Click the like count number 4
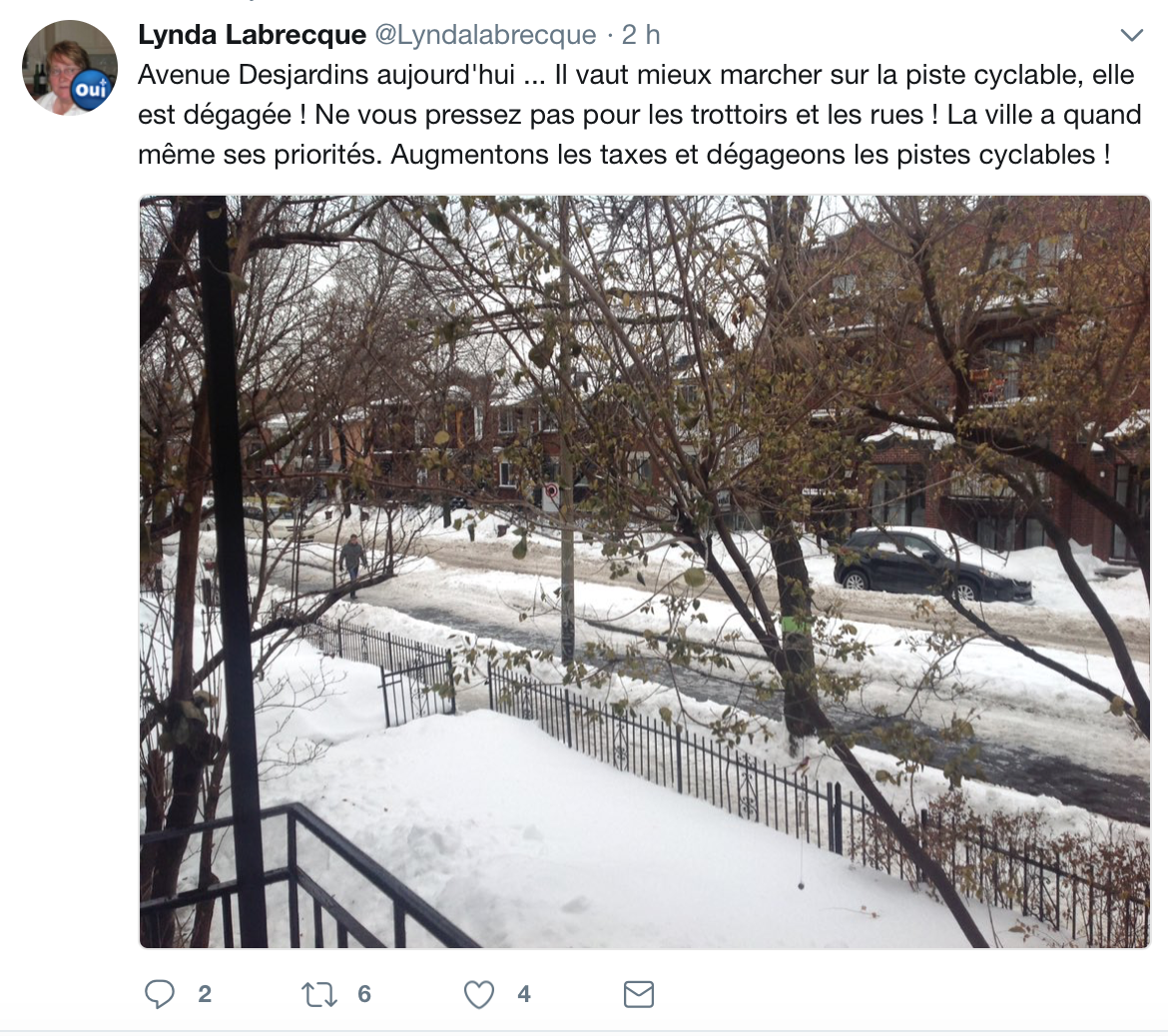 [x=524, y=994]
